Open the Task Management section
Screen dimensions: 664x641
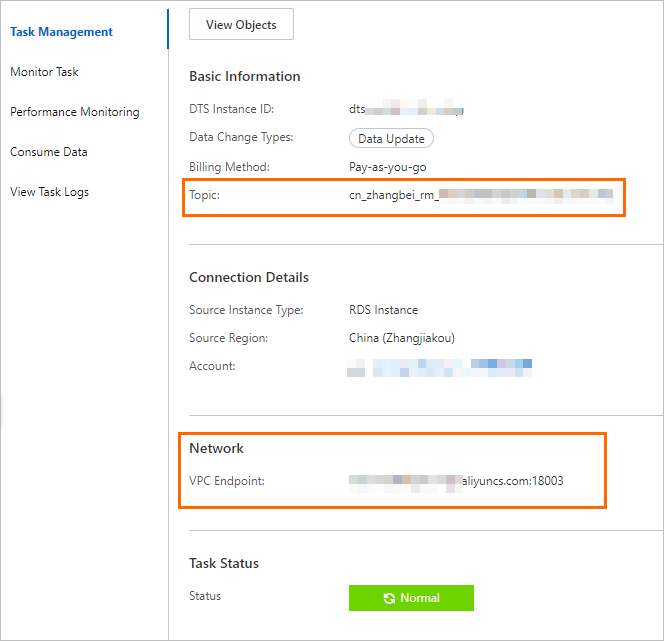pyautogui.click(x=61, y=32)
